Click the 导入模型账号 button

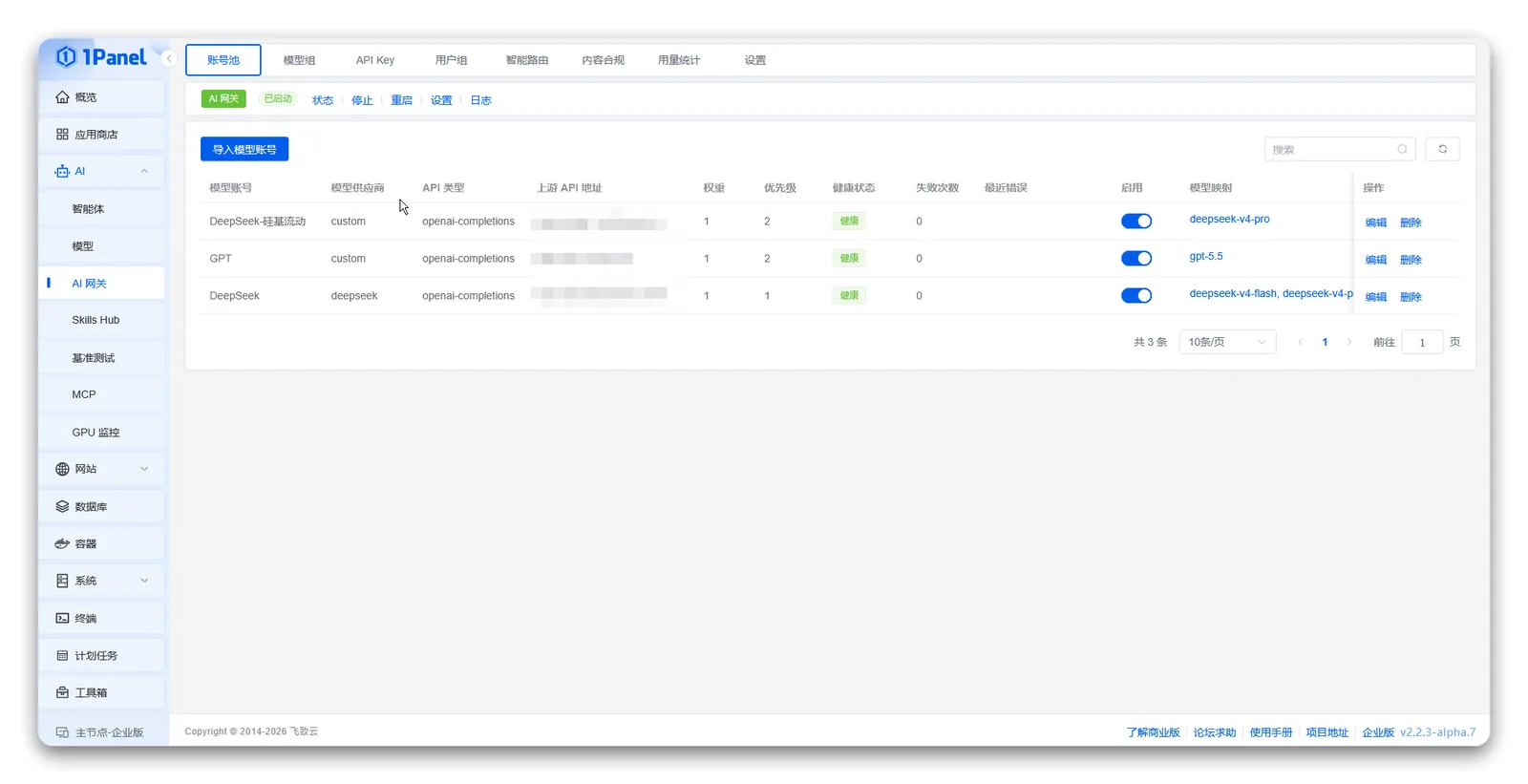pyautogui.click(x=244, y=149)
